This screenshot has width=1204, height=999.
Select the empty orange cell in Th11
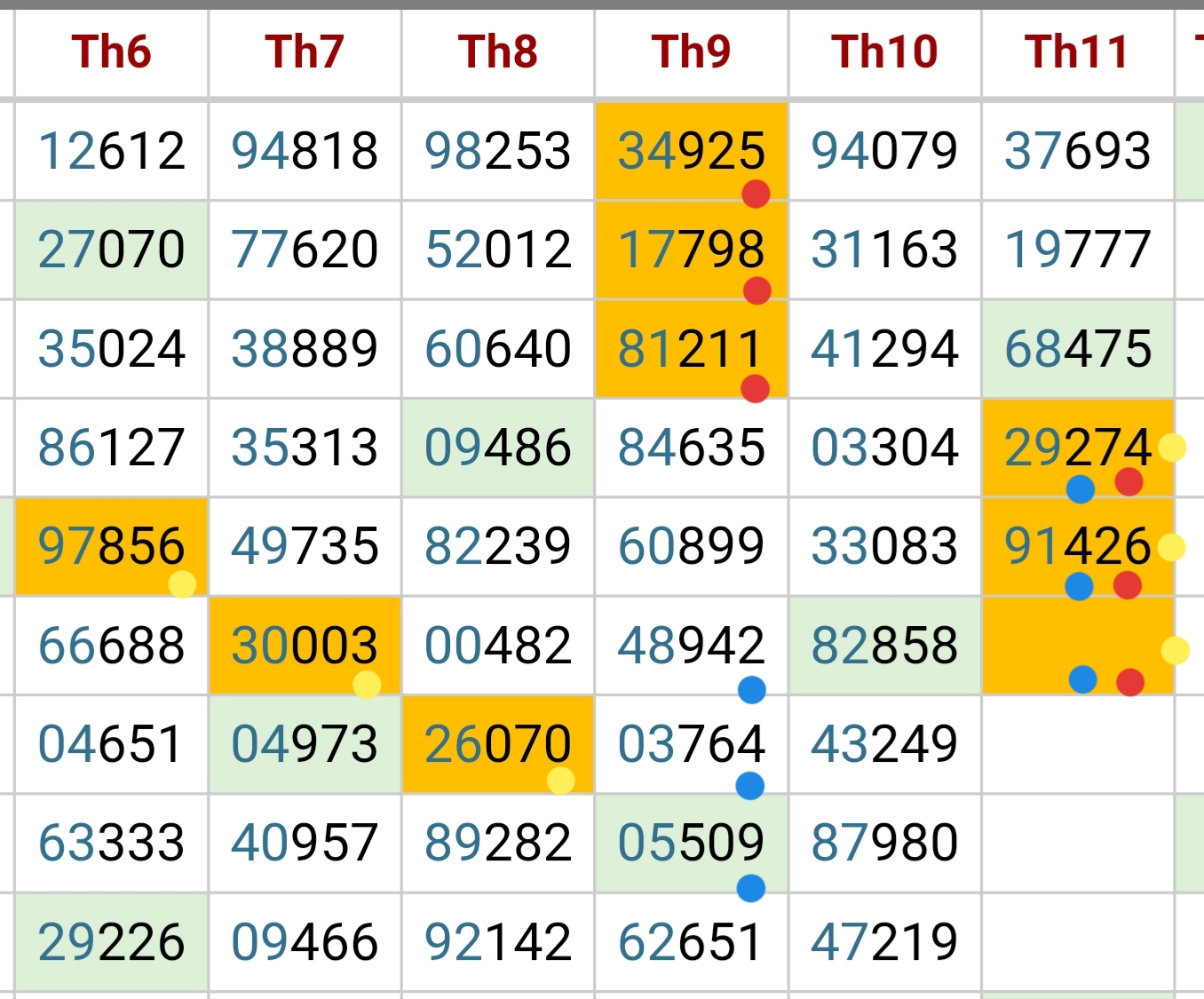(x=1078, y=646)
